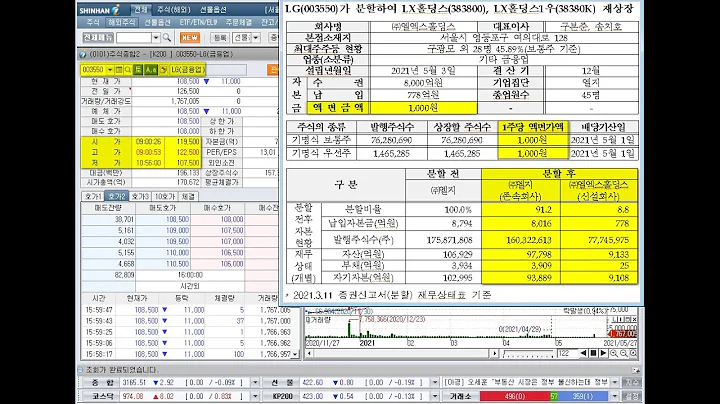This screenshot has height=404, width=720.
Task: Open the calendar icon next to stock code 003550
Action: [x=119, y=70]
